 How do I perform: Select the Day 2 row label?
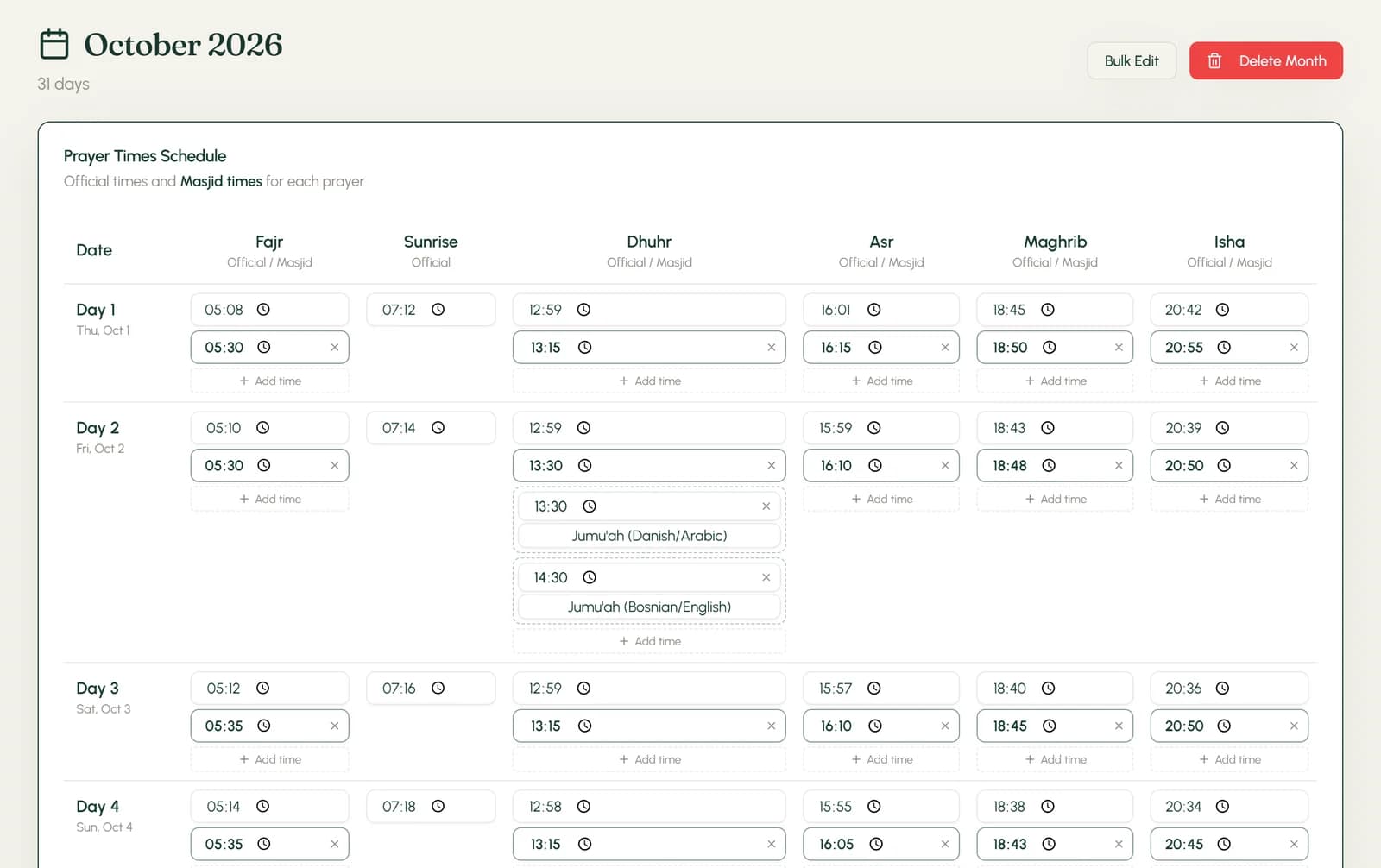tap(98, 428)
